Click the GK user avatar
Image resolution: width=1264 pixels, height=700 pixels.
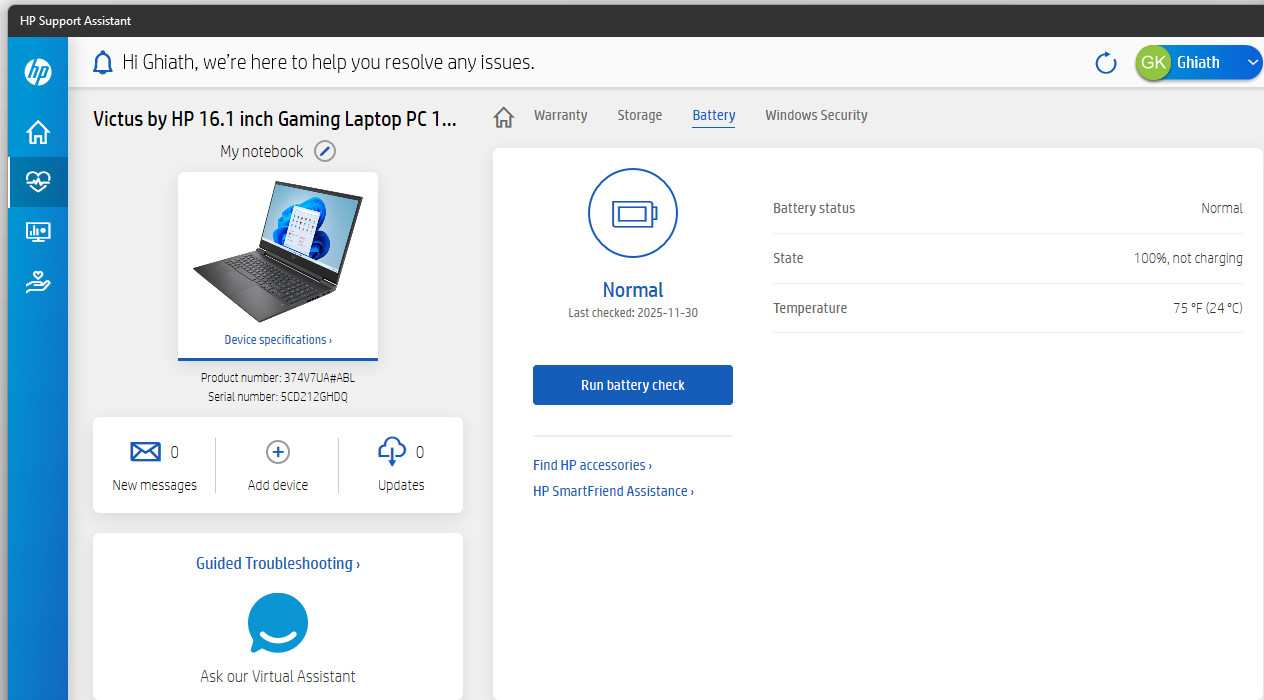1153,63
